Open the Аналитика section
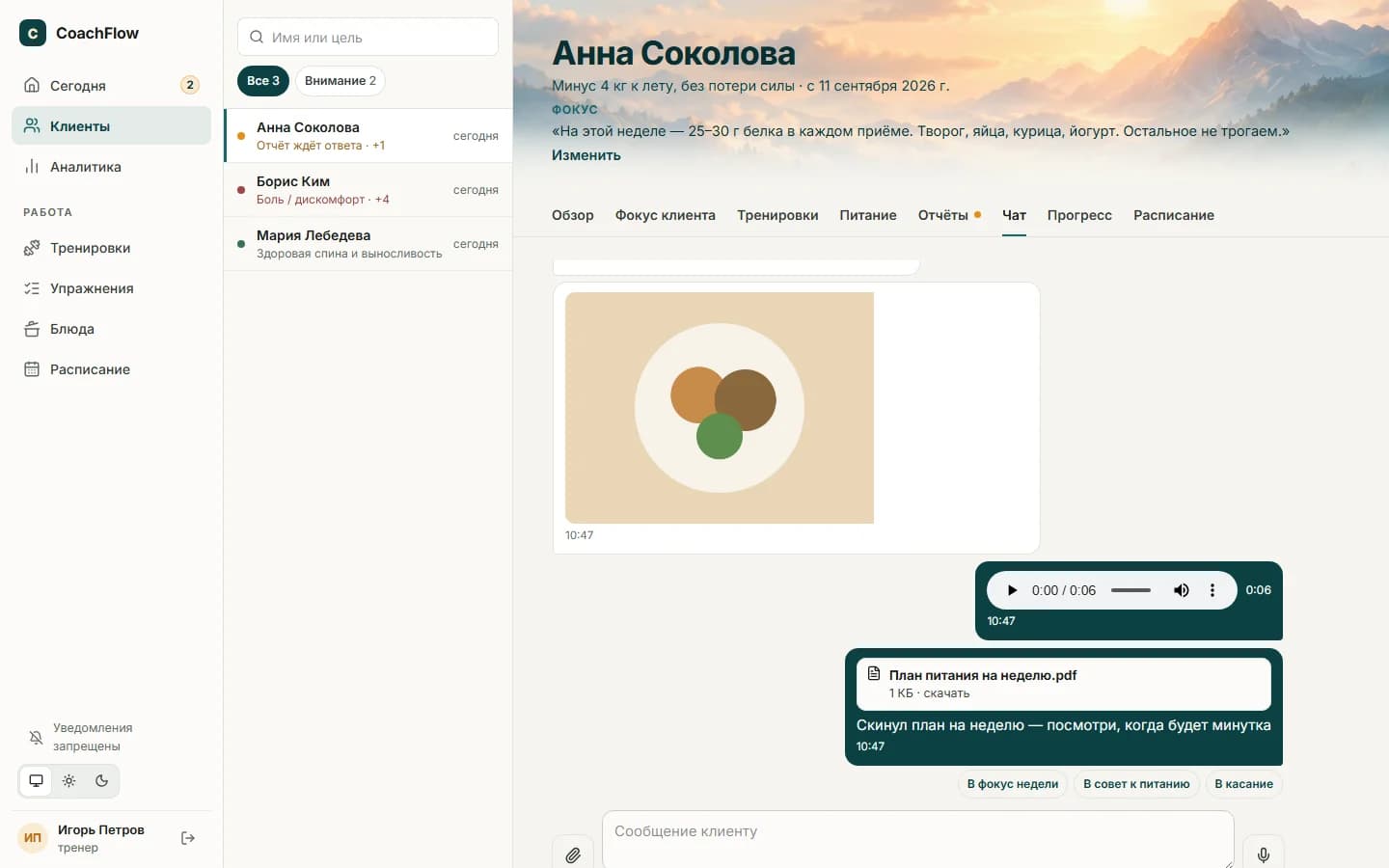Viewport: 1389px width, 868px height. (111, 167)
